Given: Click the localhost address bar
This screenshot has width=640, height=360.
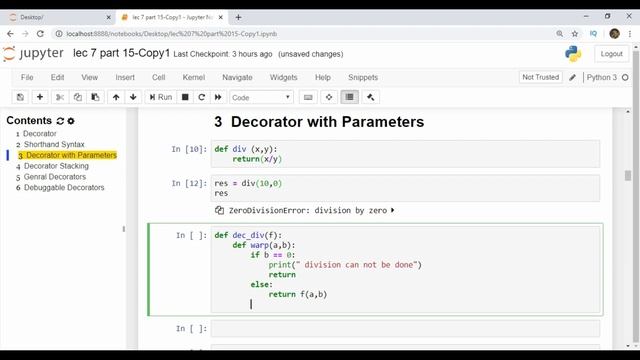Looking at the screenshot, I should click(x=302, y=34).
